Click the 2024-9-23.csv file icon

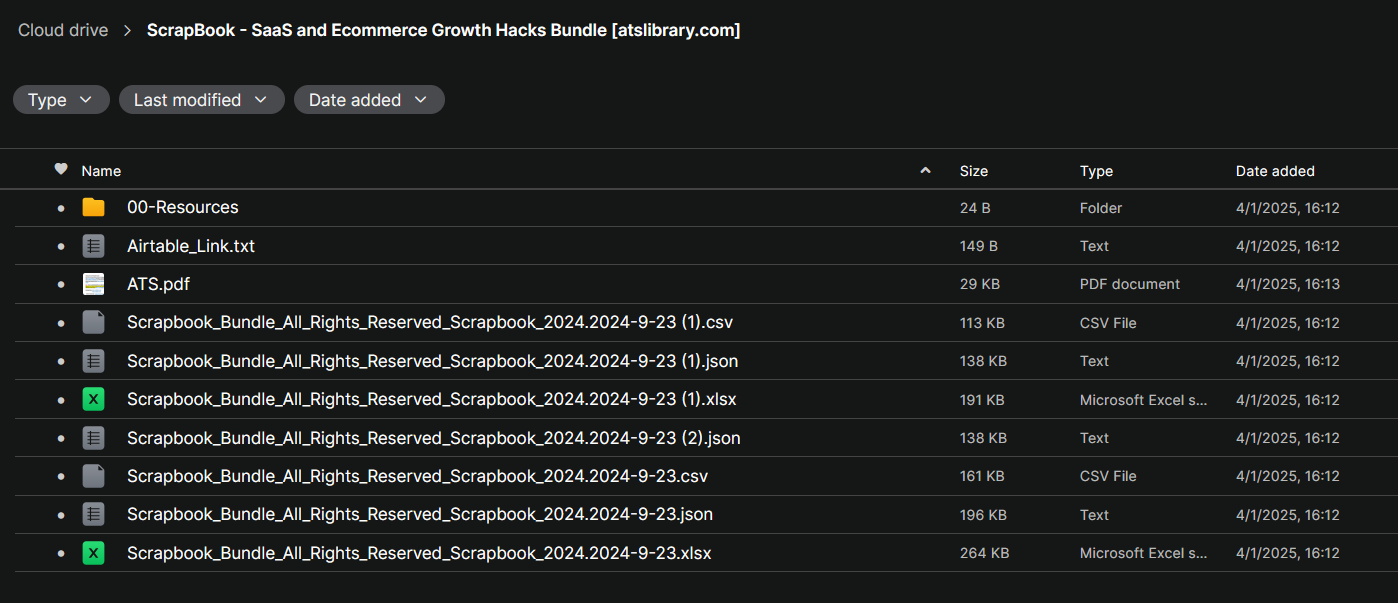(93, 476)
